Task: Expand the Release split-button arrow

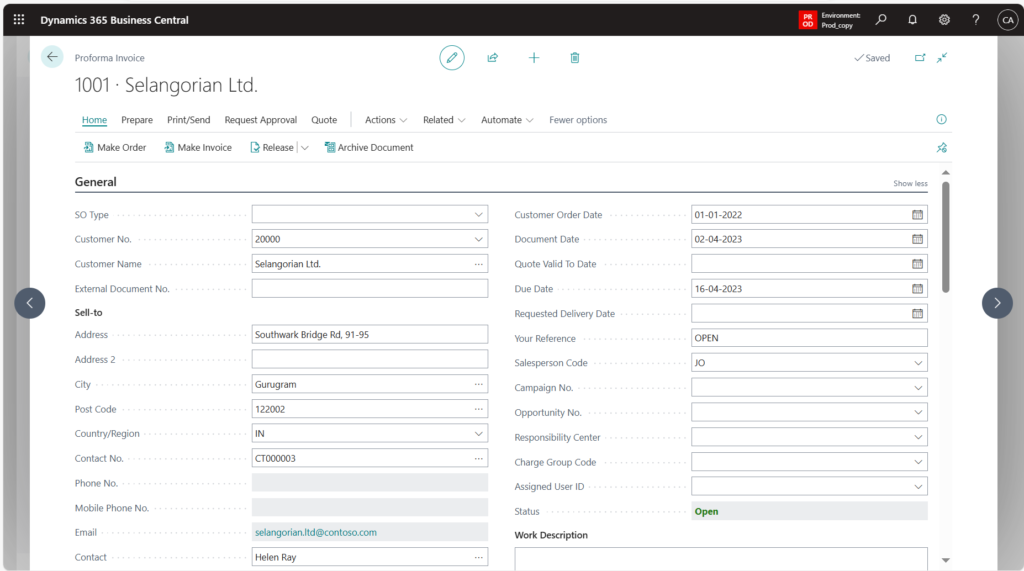Action: point(305,148)
